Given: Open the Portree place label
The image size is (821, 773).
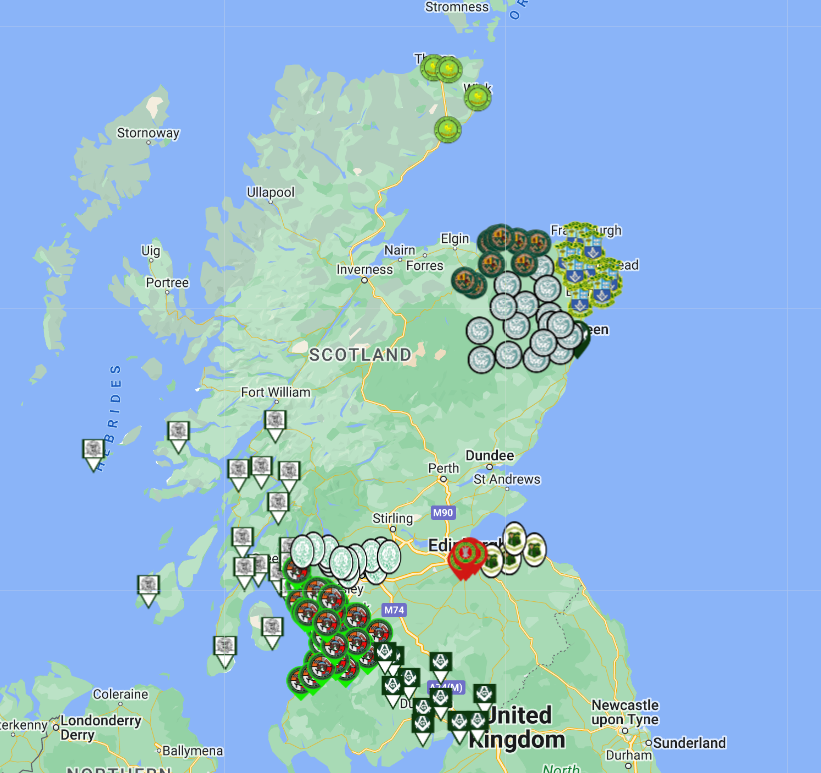Looking at the screenshot, I should (167, 283).
